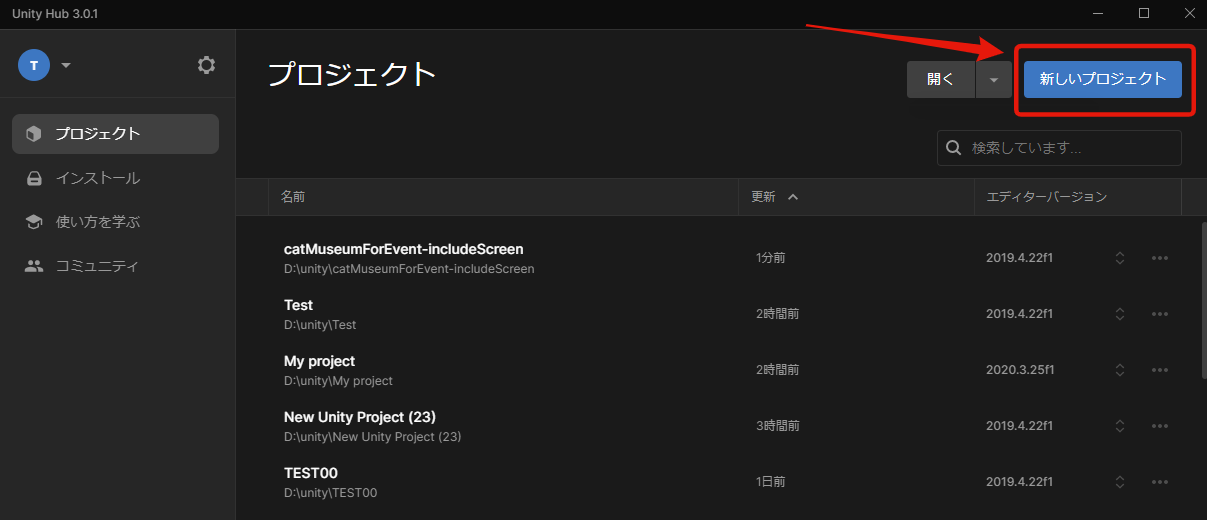Sort projects by 名前 column header

coord(293,197)
